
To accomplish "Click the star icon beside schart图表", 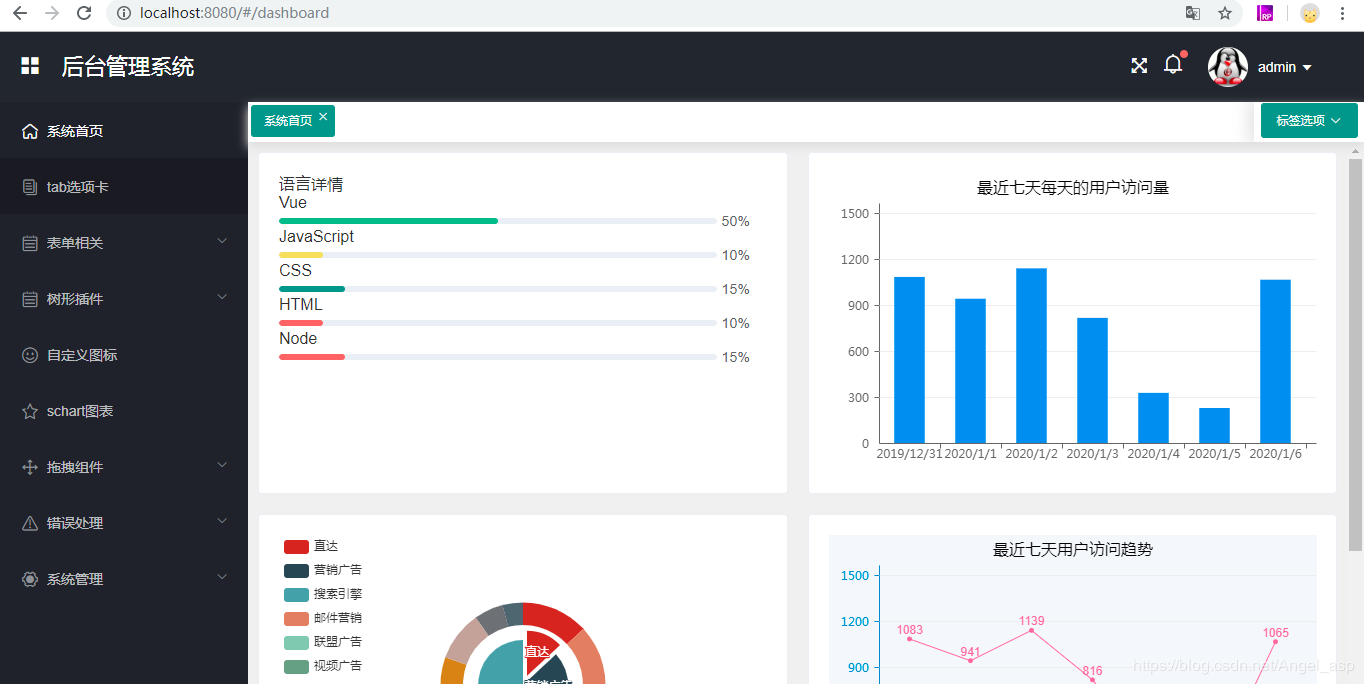I will (30, 411).
